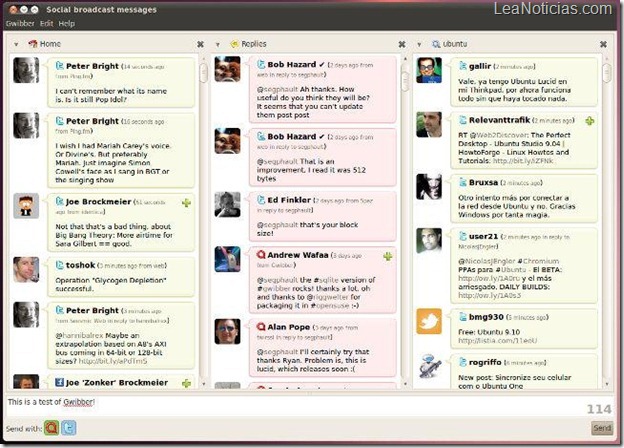
Task: Open the listia.com link in bmg930 post
Action: (497, 341)
